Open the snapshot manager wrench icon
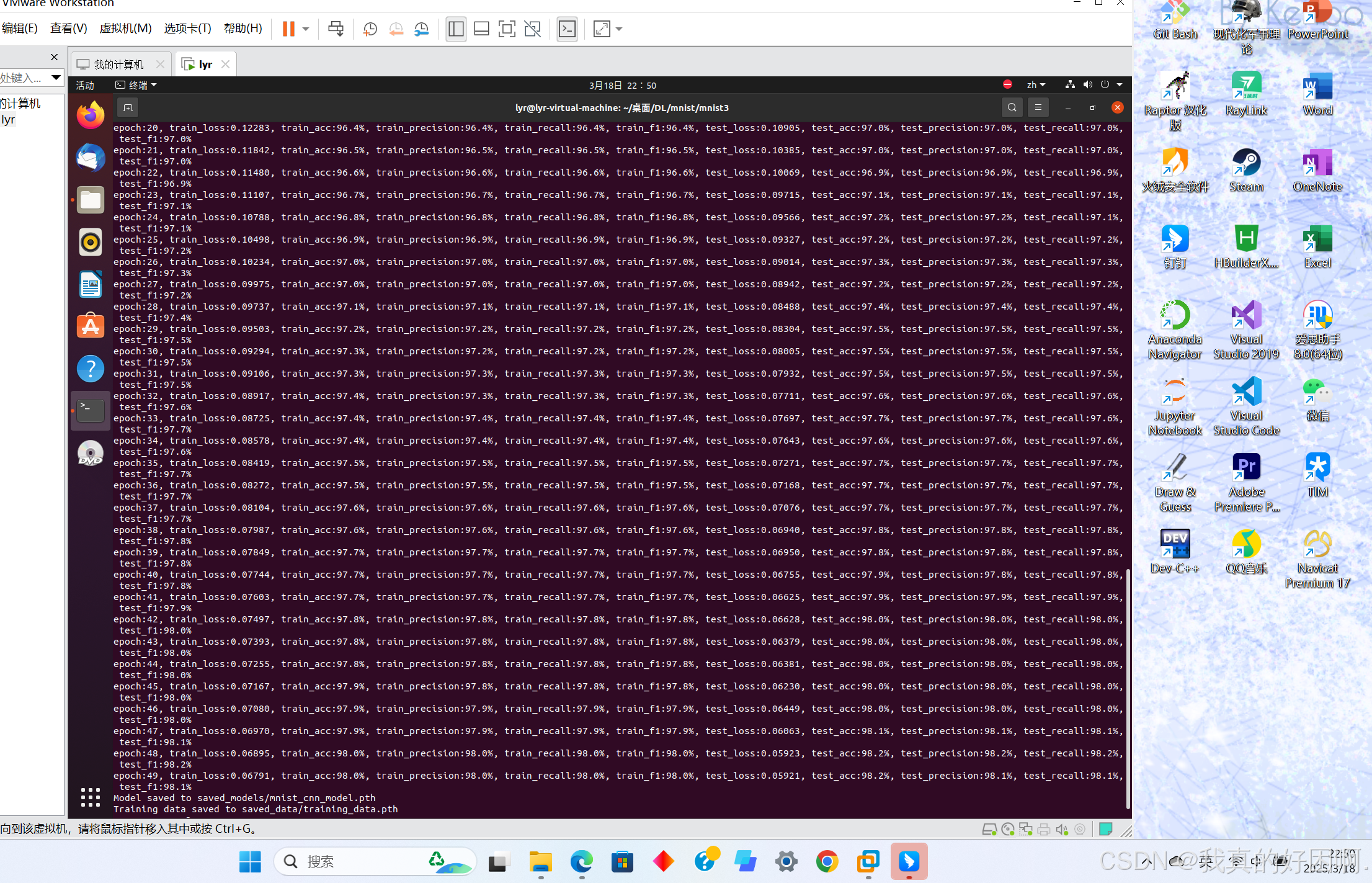The image size is (1372, 883). click(422, 29)
